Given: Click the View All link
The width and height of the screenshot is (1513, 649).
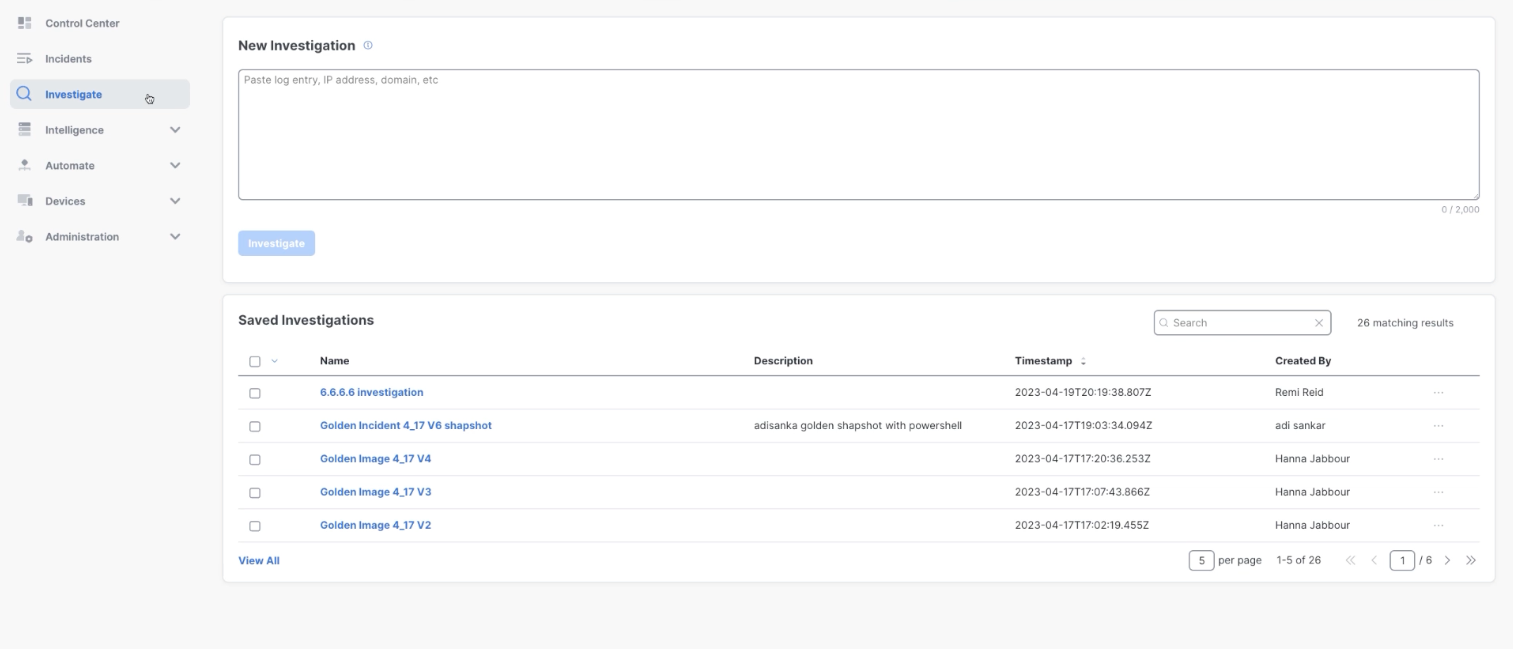Looking at the screenshot, I should click(x=258, y=561).
